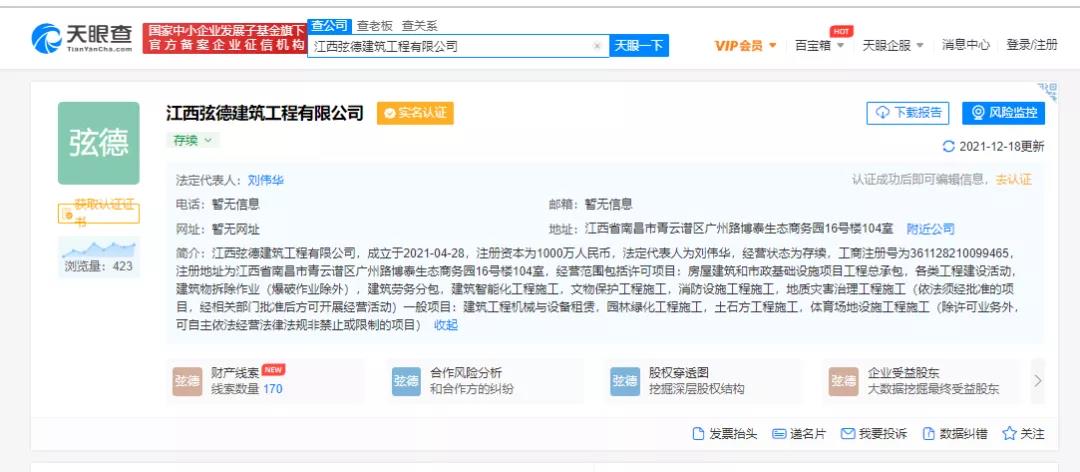
Task: Click the 送名片 send card icon
Action: 780,434
